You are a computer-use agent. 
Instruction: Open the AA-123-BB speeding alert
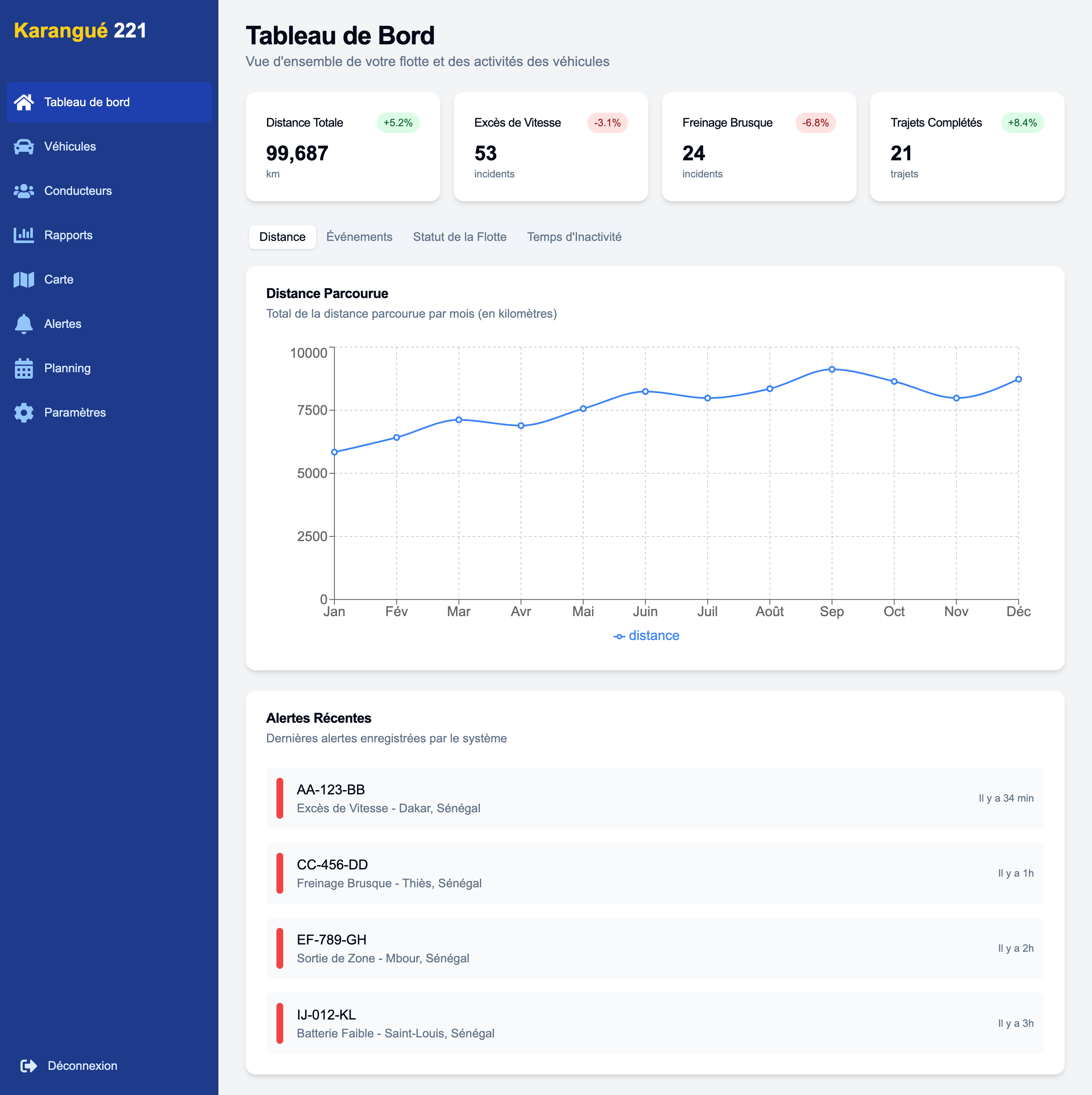(655, 798)
